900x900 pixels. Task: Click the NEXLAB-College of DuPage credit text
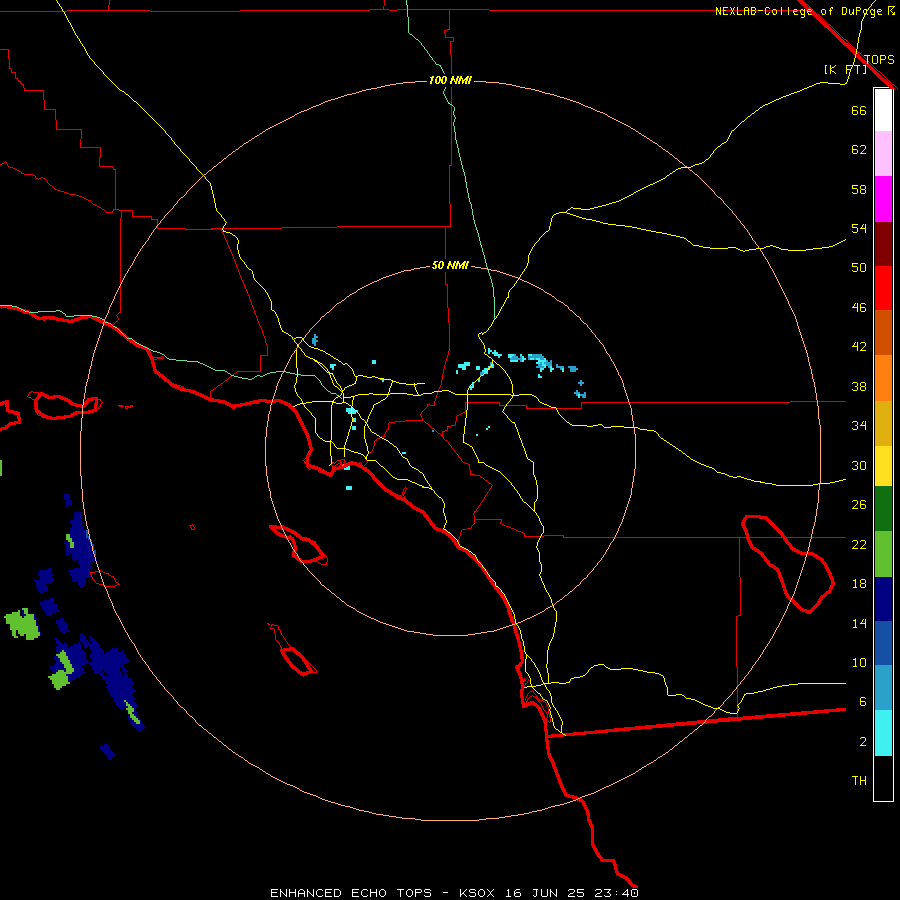pyautogui.click(x=805, y=11)
